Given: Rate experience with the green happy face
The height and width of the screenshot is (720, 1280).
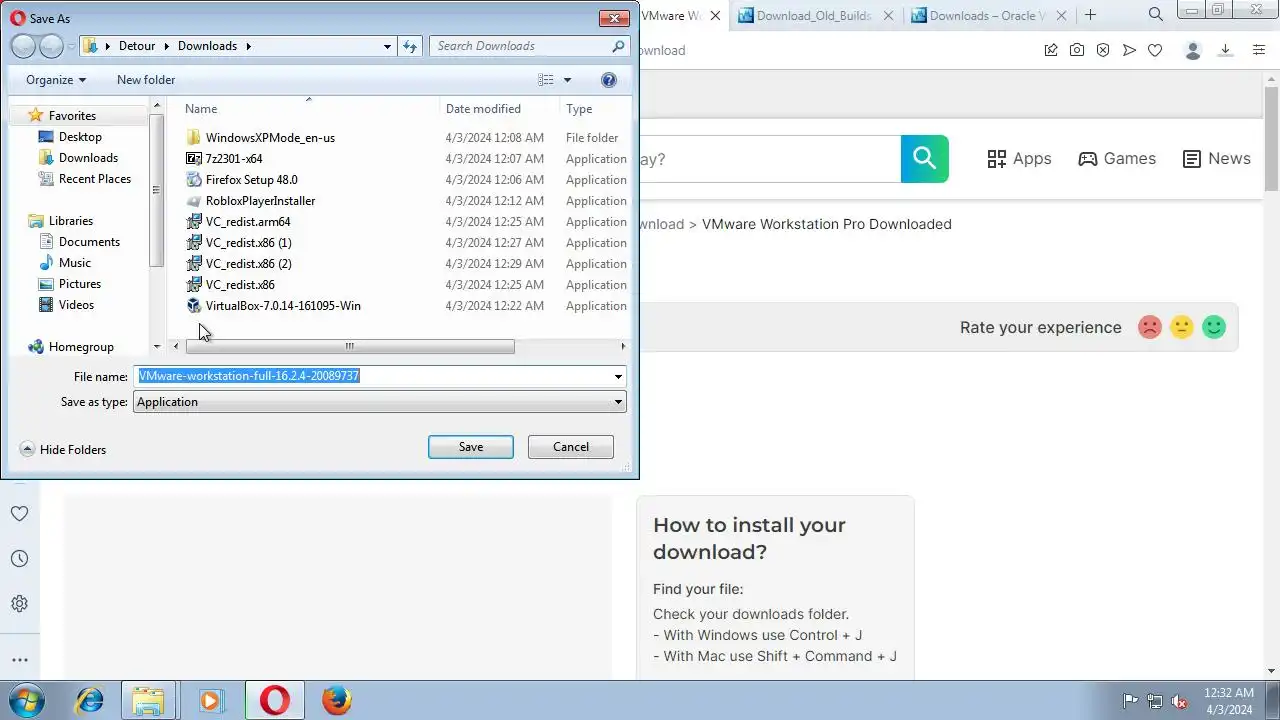Looking at the screenshot, I should (1214, 327).
